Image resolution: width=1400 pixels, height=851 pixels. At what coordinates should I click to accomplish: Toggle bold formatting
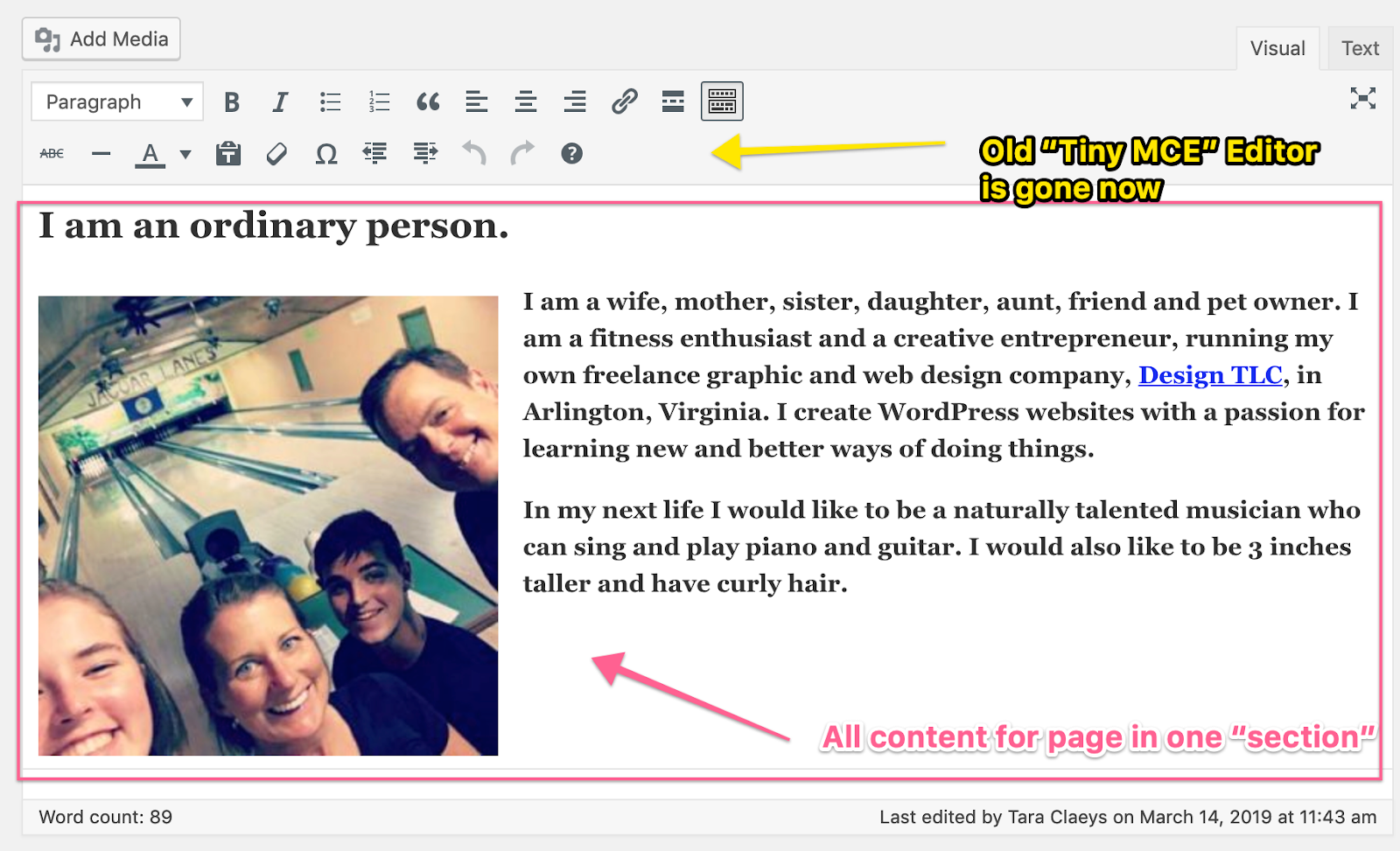(x=232, y=102)
